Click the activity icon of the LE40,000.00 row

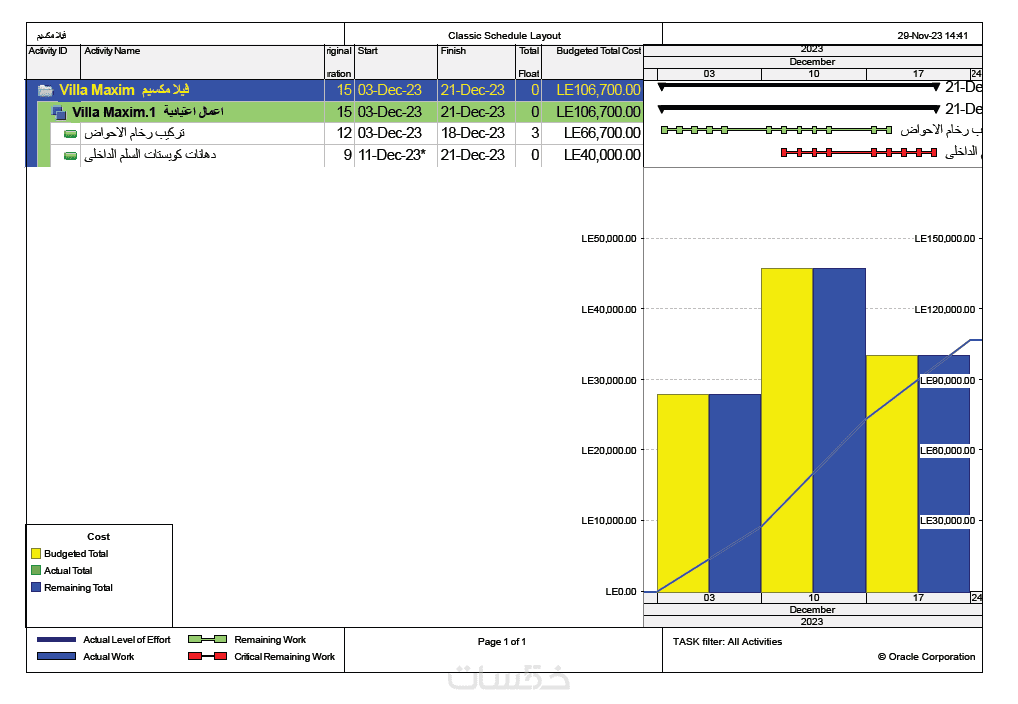71,156
